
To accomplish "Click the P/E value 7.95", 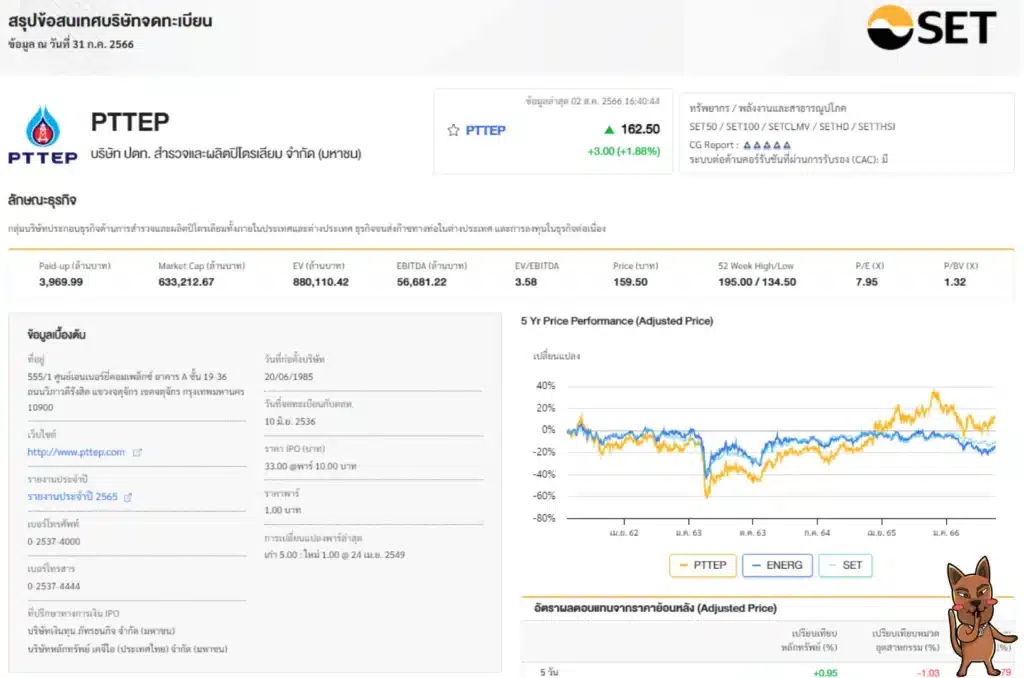I will [866, 282].
